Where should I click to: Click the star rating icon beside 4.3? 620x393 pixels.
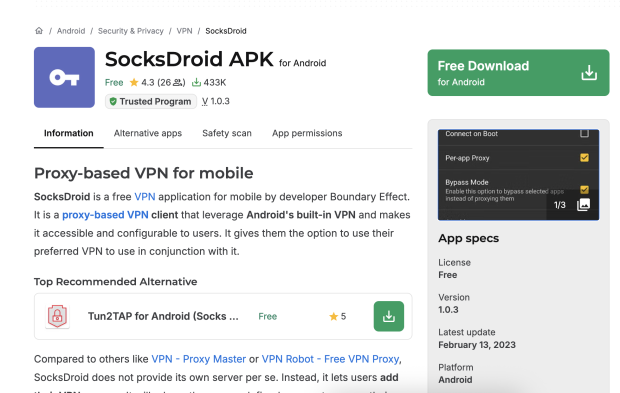pos(134,82)
